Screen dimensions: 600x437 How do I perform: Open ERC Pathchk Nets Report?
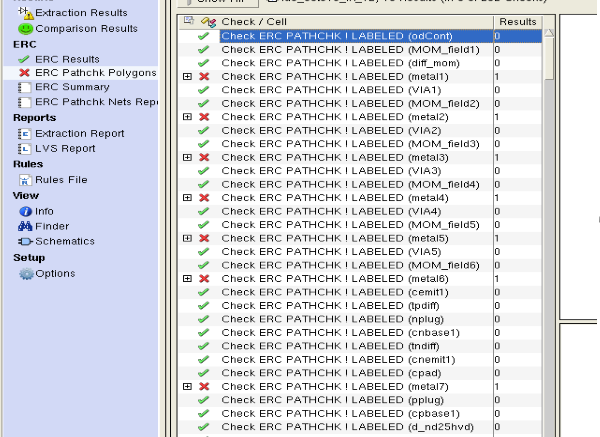[x=96, y=102]
